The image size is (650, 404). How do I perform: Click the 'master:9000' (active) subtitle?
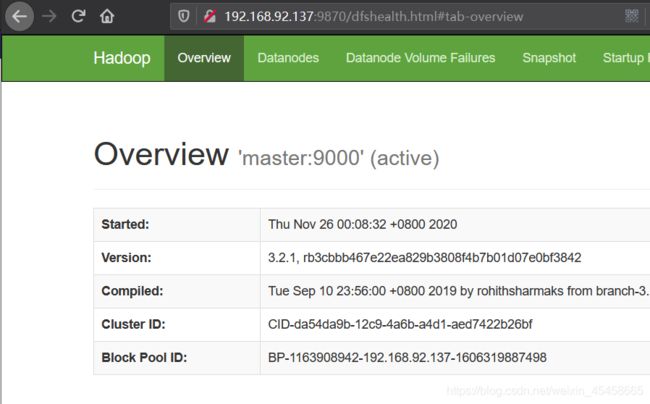(x=338, y=158)
